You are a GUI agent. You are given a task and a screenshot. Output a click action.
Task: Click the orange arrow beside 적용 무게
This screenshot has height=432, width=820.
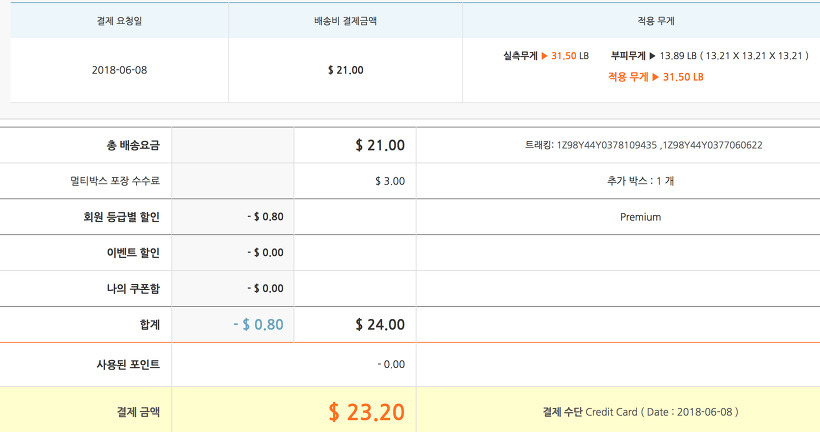[x=655, y=77]
